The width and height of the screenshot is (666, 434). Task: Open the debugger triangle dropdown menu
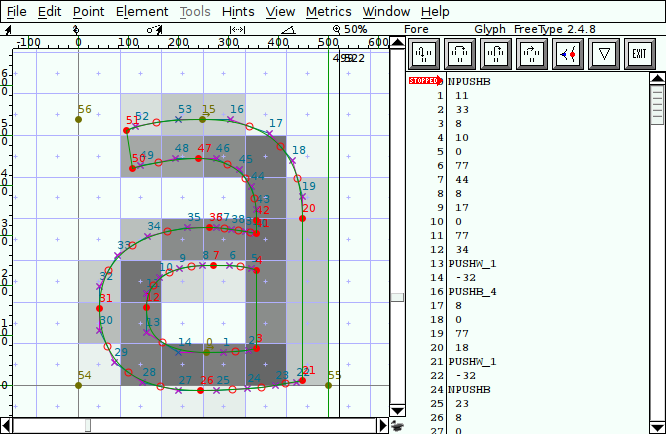pos(602,53)
